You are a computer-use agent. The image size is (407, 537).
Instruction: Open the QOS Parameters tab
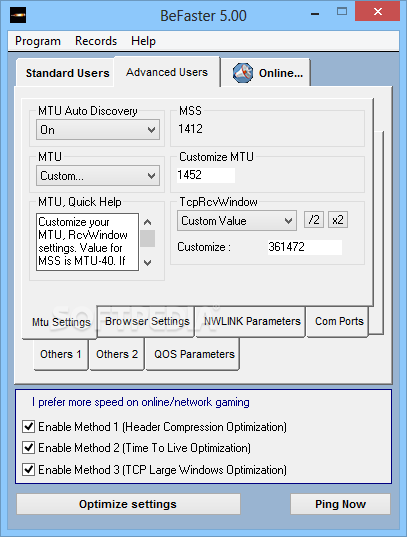click(x=194, y=354)
